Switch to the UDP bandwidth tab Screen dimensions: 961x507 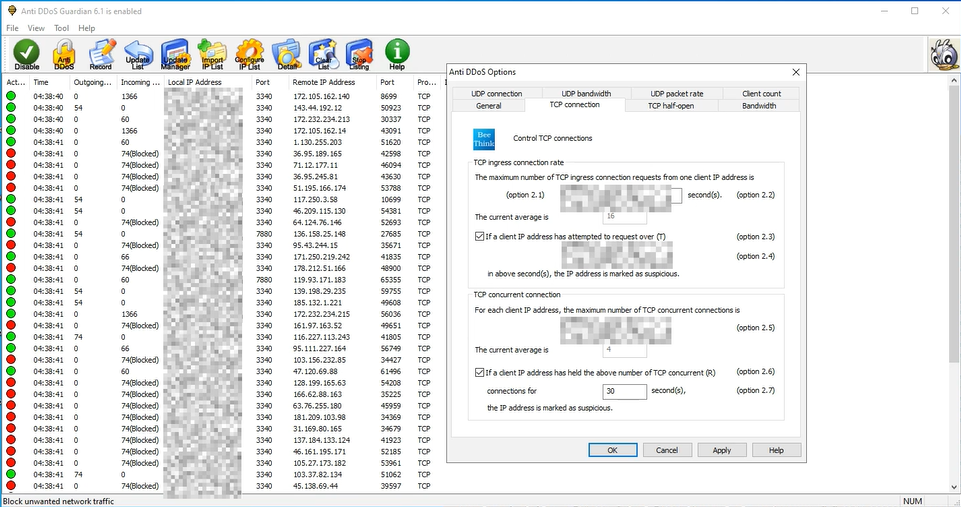tap(586, 93)
